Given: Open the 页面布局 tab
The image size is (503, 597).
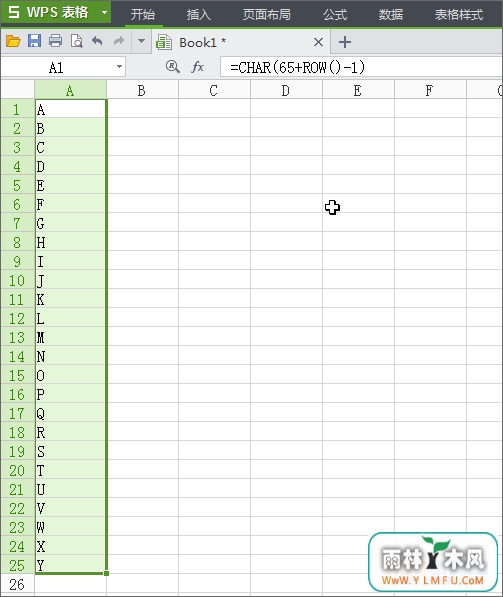Looking at the screenshot, I should pos(267,14).
